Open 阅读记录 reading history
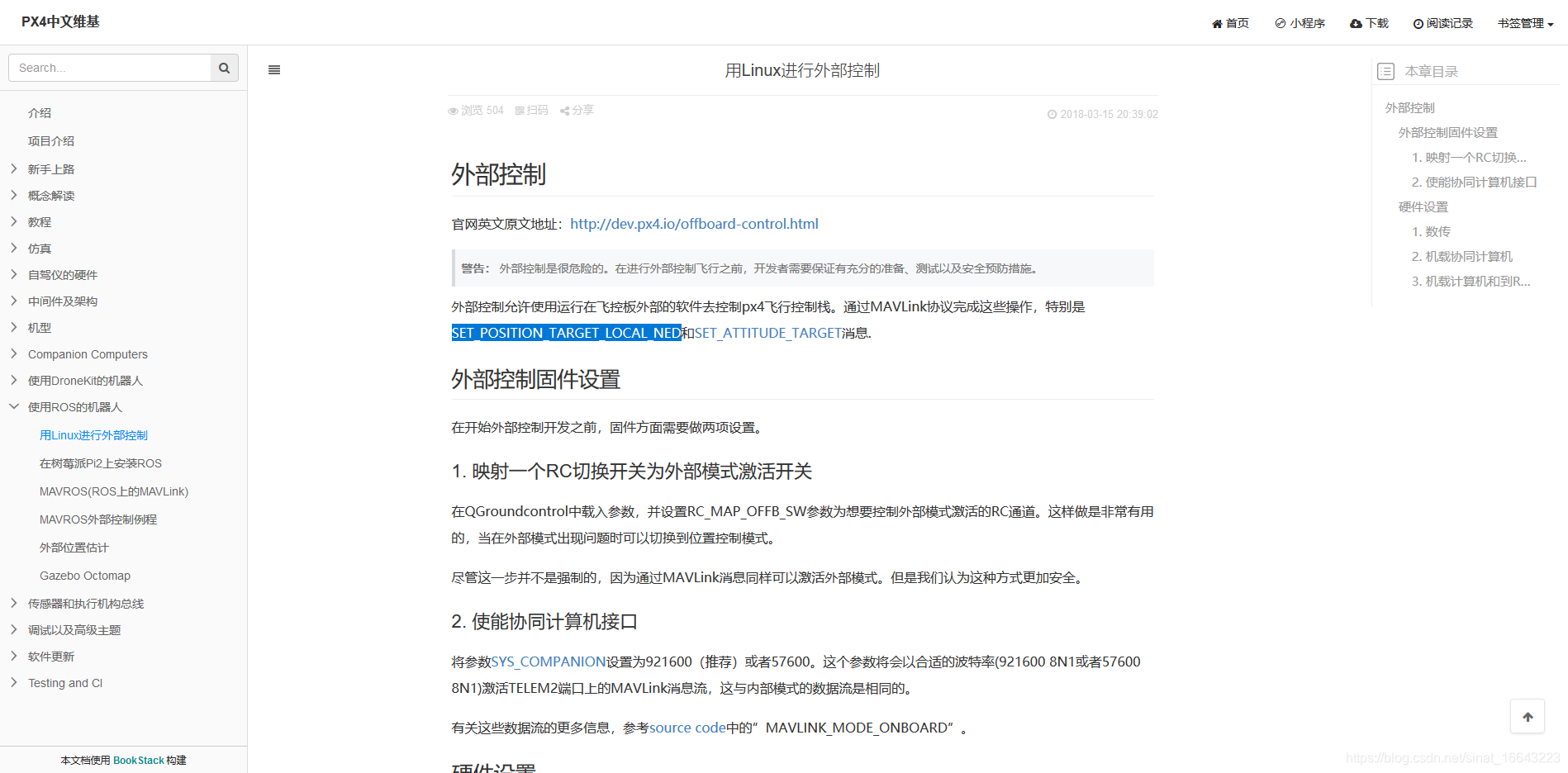 coord(1442,23)
